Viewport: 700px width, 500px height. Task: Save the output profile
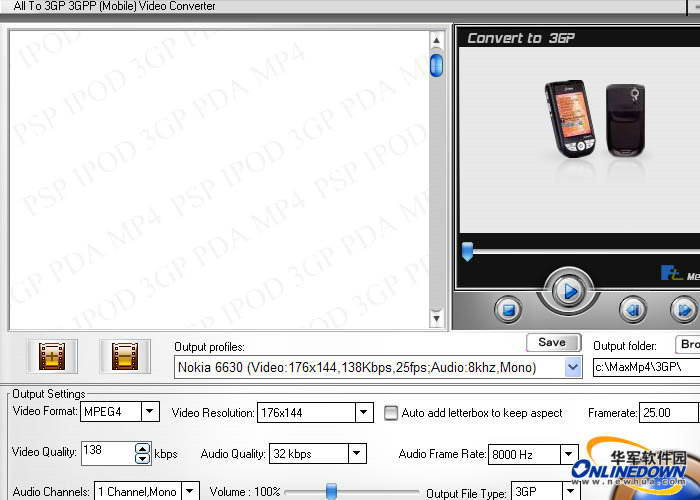[554, 342]
